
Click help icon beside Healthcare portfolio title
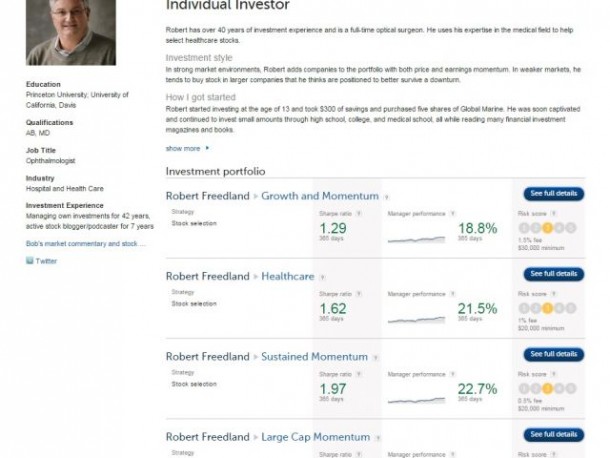click(323, 277)
